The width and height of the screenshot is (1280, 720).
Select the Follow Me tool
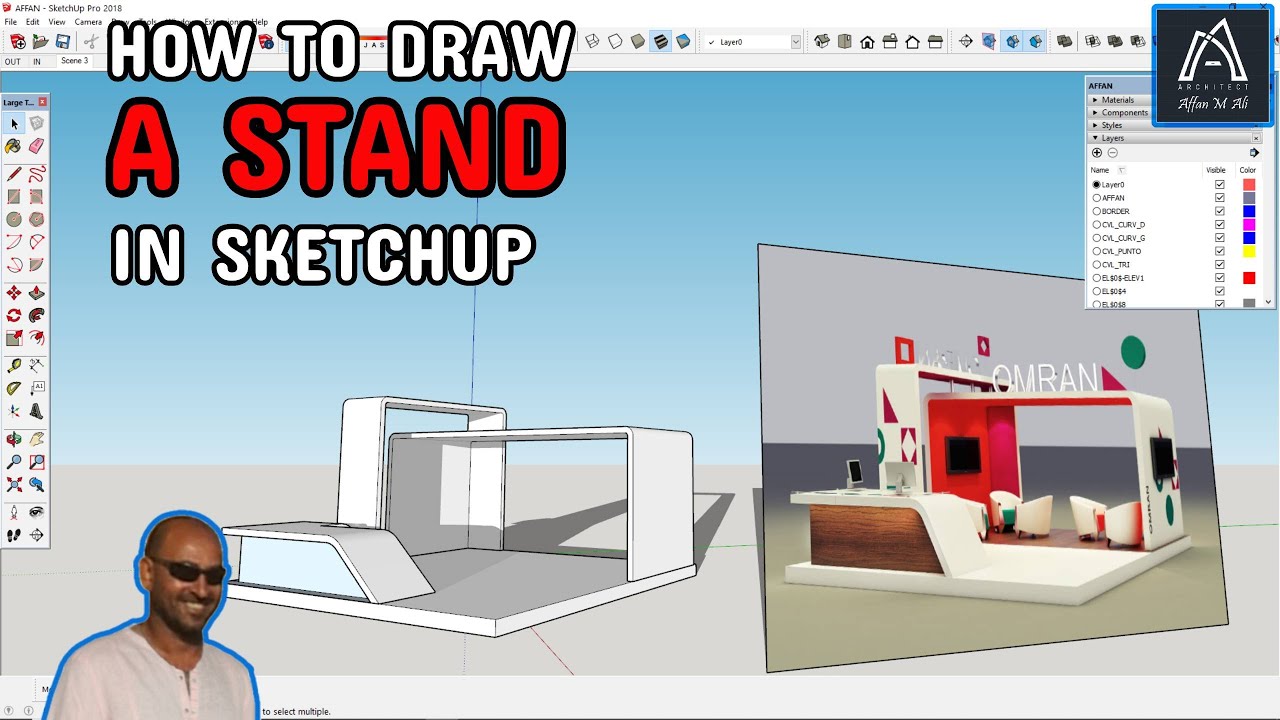[37, 316]
